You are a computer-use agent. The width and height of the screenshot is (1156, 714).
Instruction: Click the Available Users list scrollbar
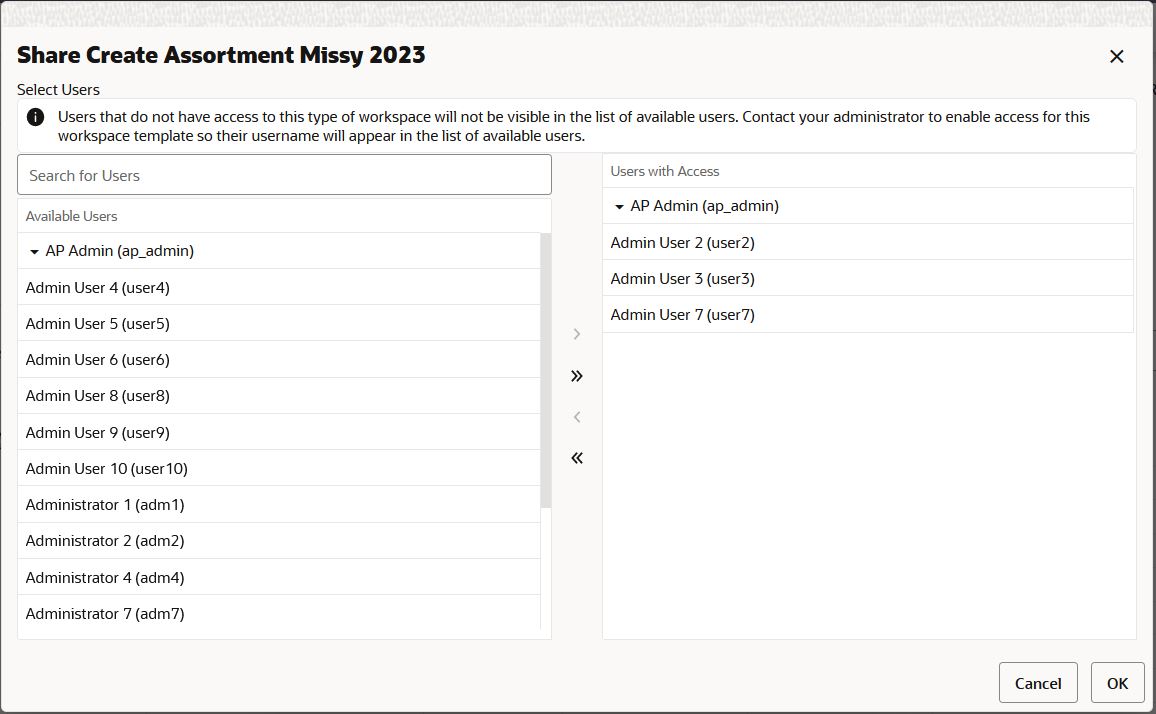click(545, 370)
